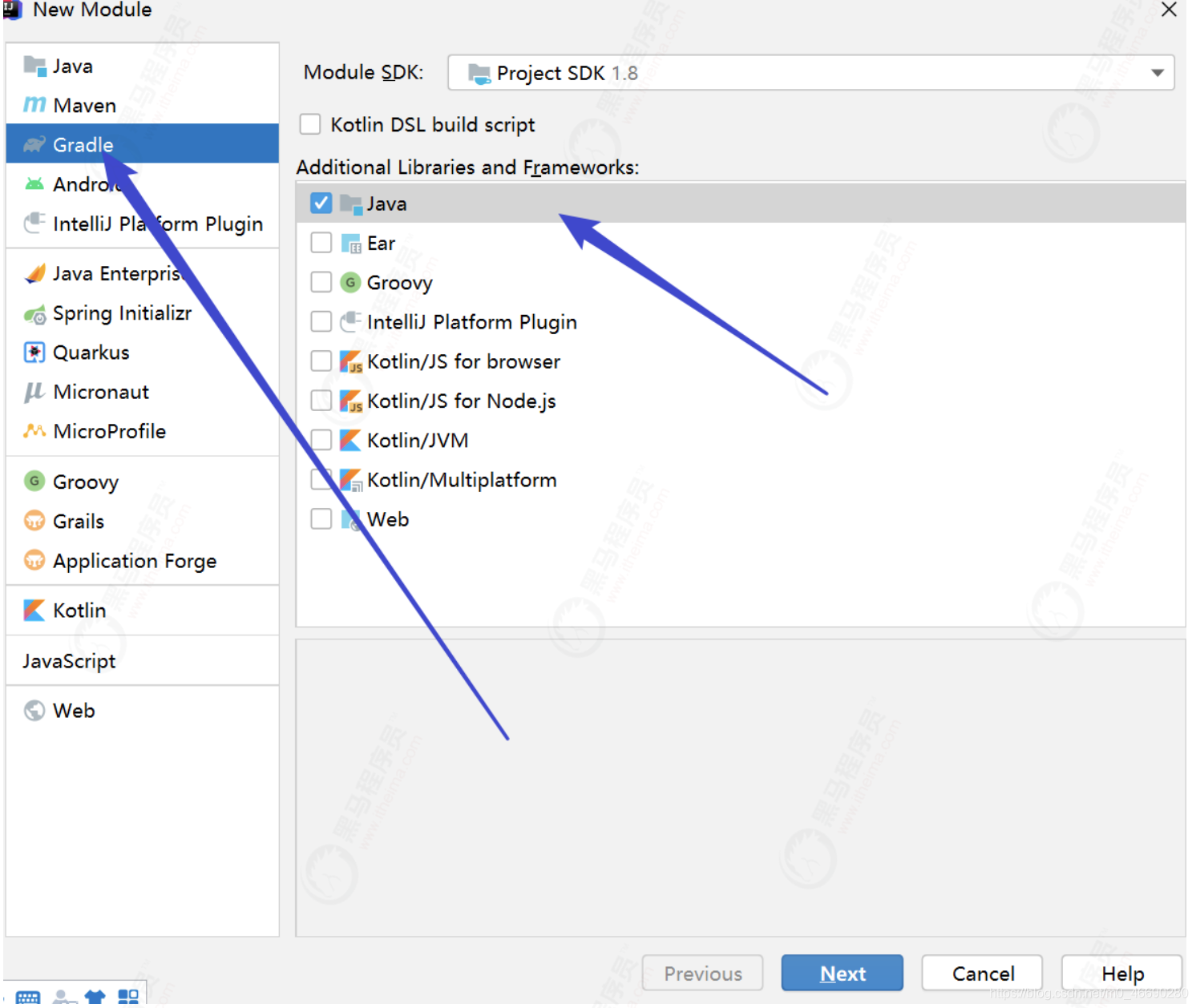Click the Application Forge icon
The height and width of the screenshot is (1008, 1196).
point(34,560)
